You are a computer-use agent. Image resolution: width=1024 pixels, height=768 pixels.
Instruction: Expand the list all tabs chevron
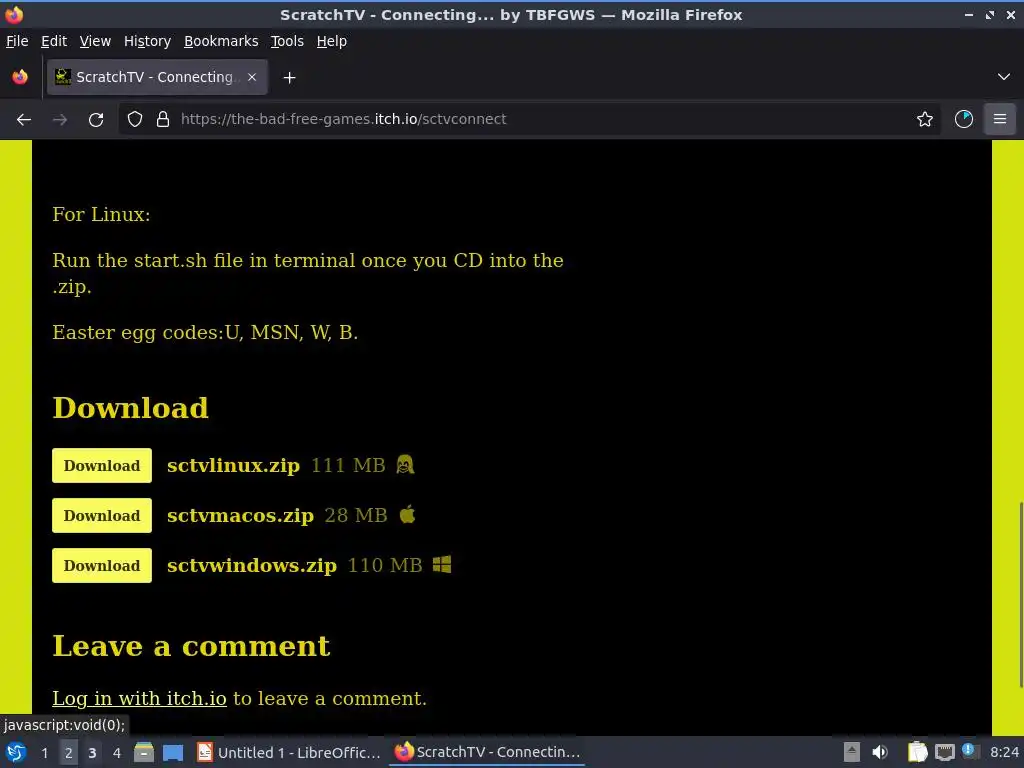[x=1004, y=77]
